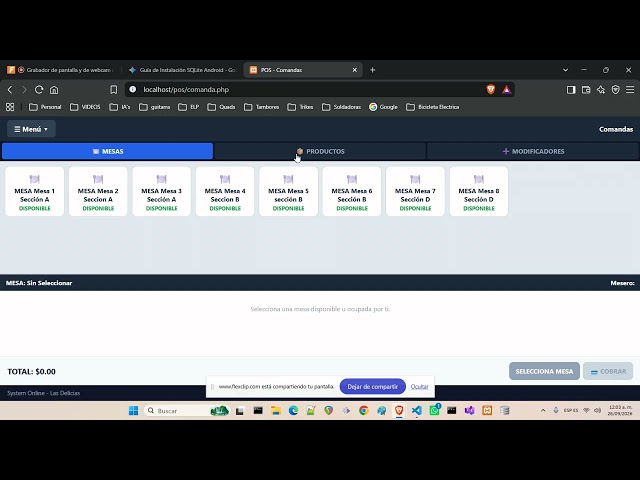Open the Windows Start menu
The image size is (640, 480).
coord(133,411)
